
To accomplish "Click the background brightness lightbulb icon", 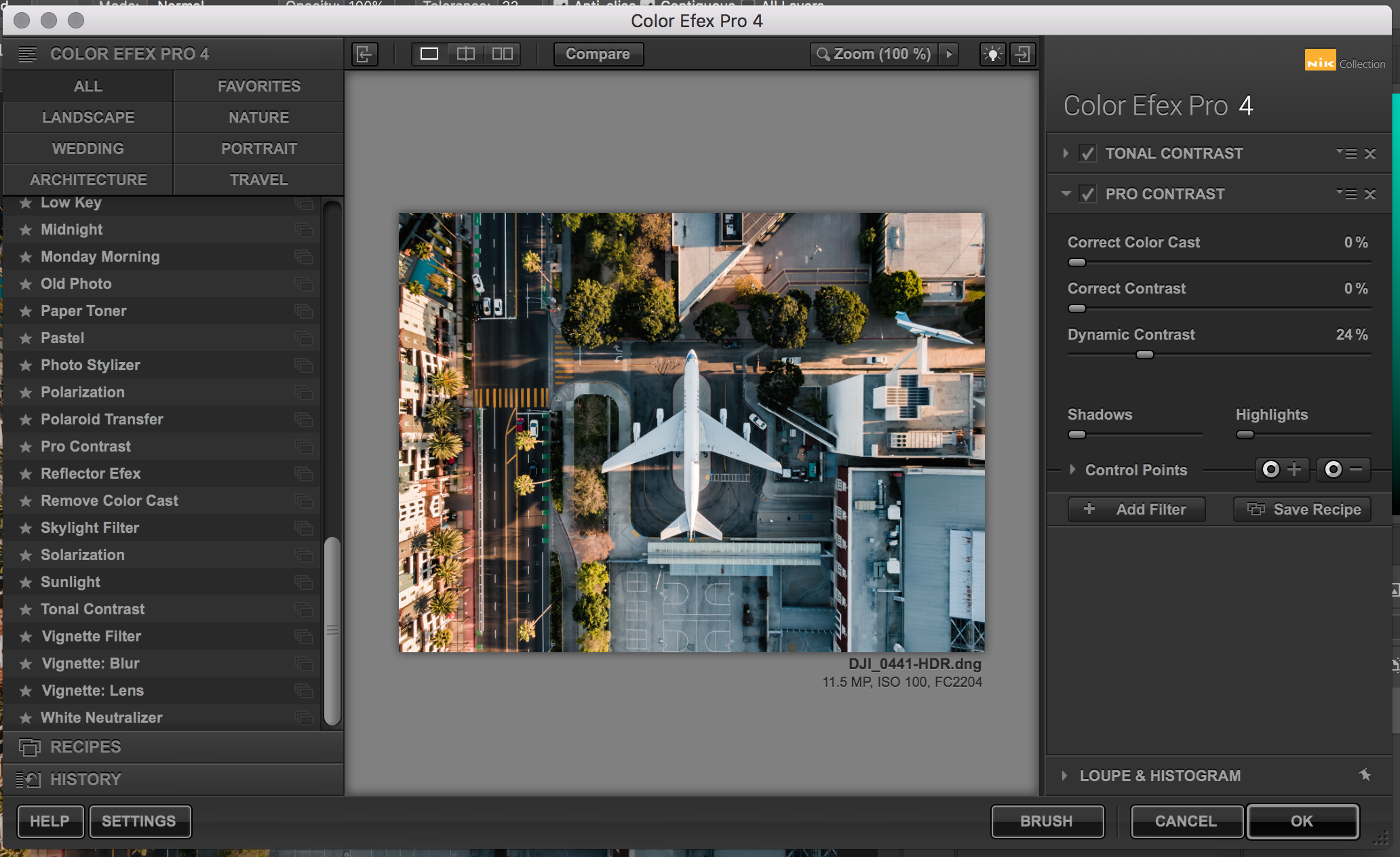I will (992, 54).
